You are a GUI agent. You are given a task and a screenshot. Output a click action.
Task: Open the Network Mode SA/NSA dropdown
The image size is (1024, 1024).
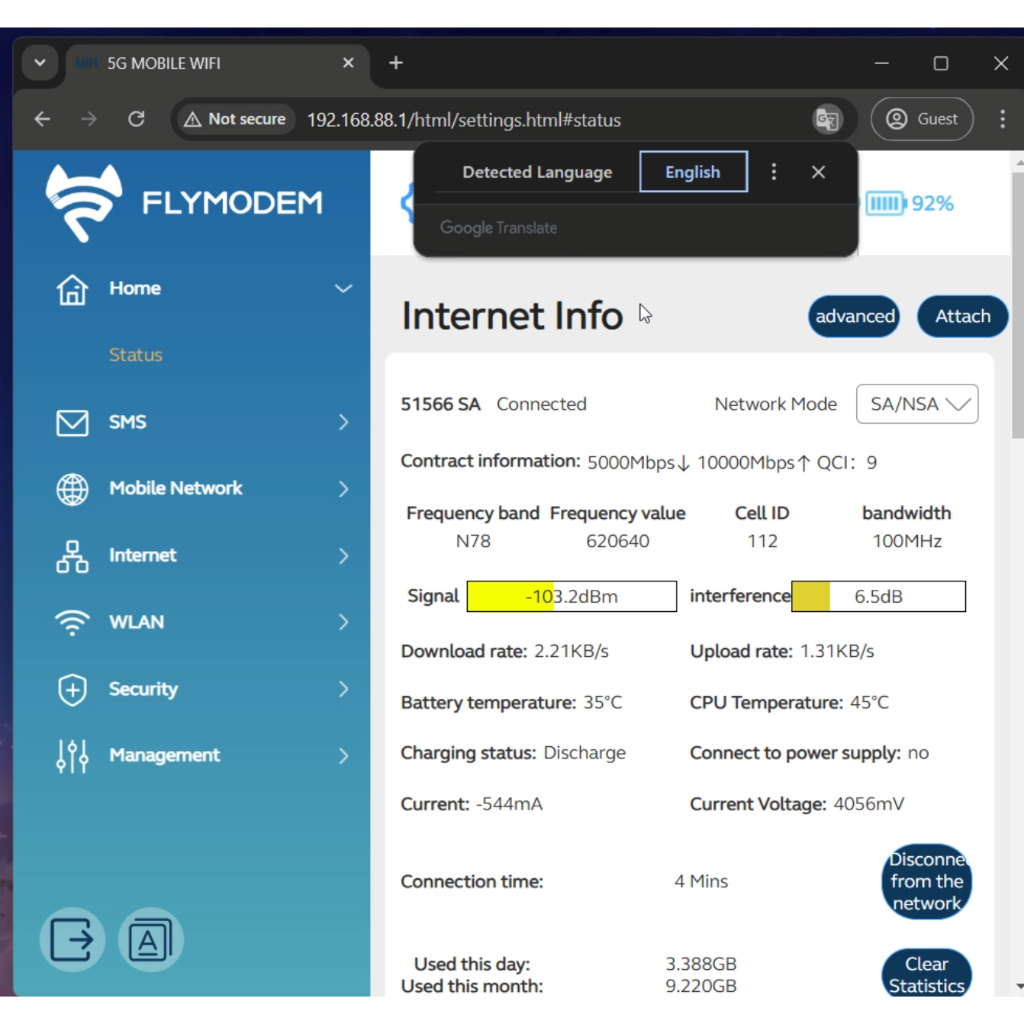(x=917, y=404)
